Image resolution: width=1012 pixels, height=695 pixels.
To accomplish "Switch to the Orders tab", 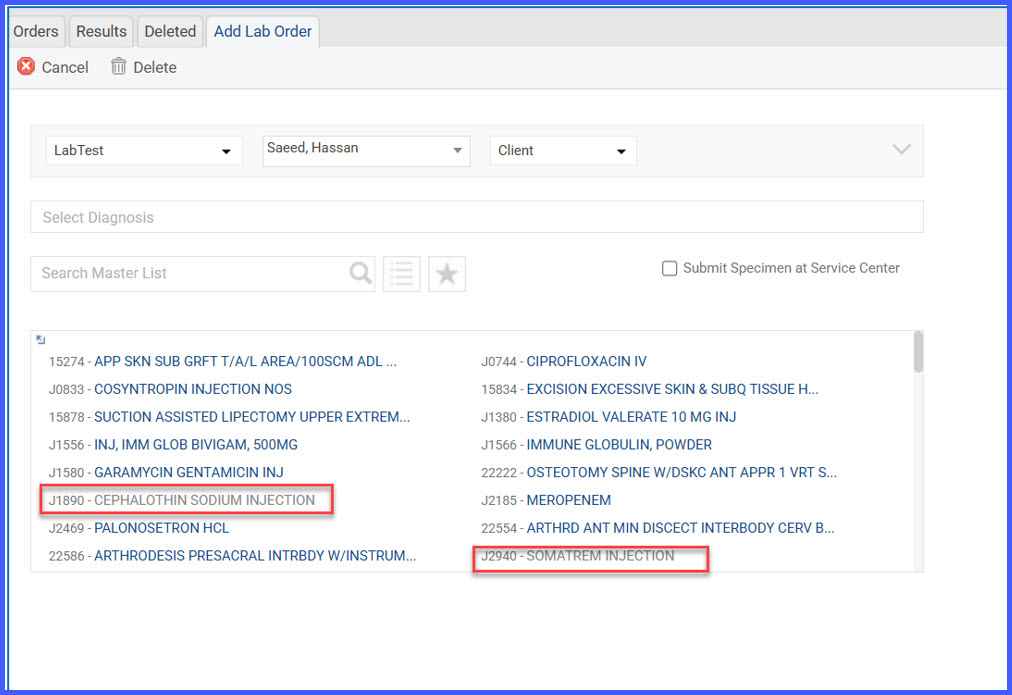I will (35, 31).
